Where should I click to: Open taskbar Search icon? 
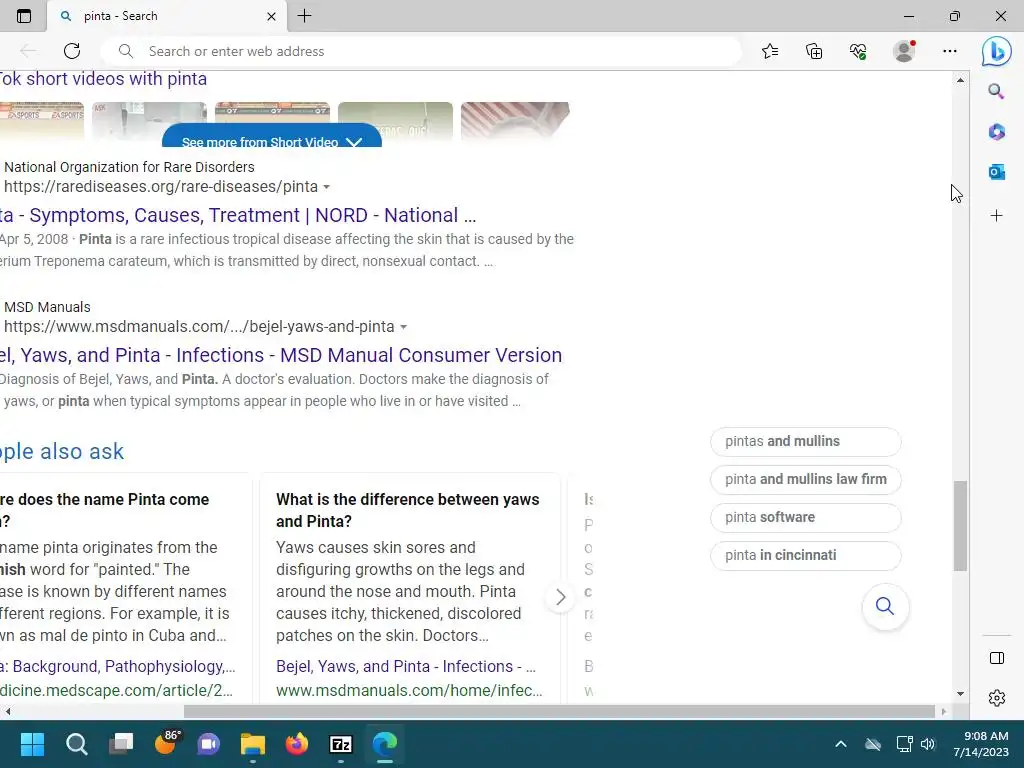(x=76, y=744)
